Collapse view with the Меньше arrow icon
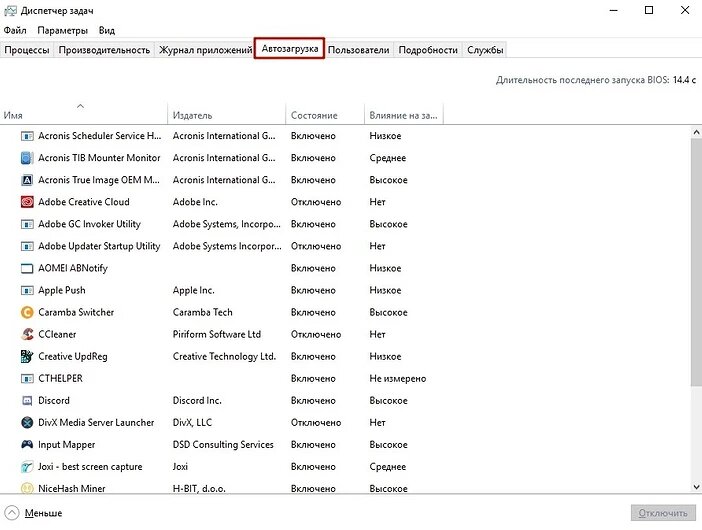 (x=12, y=513)
